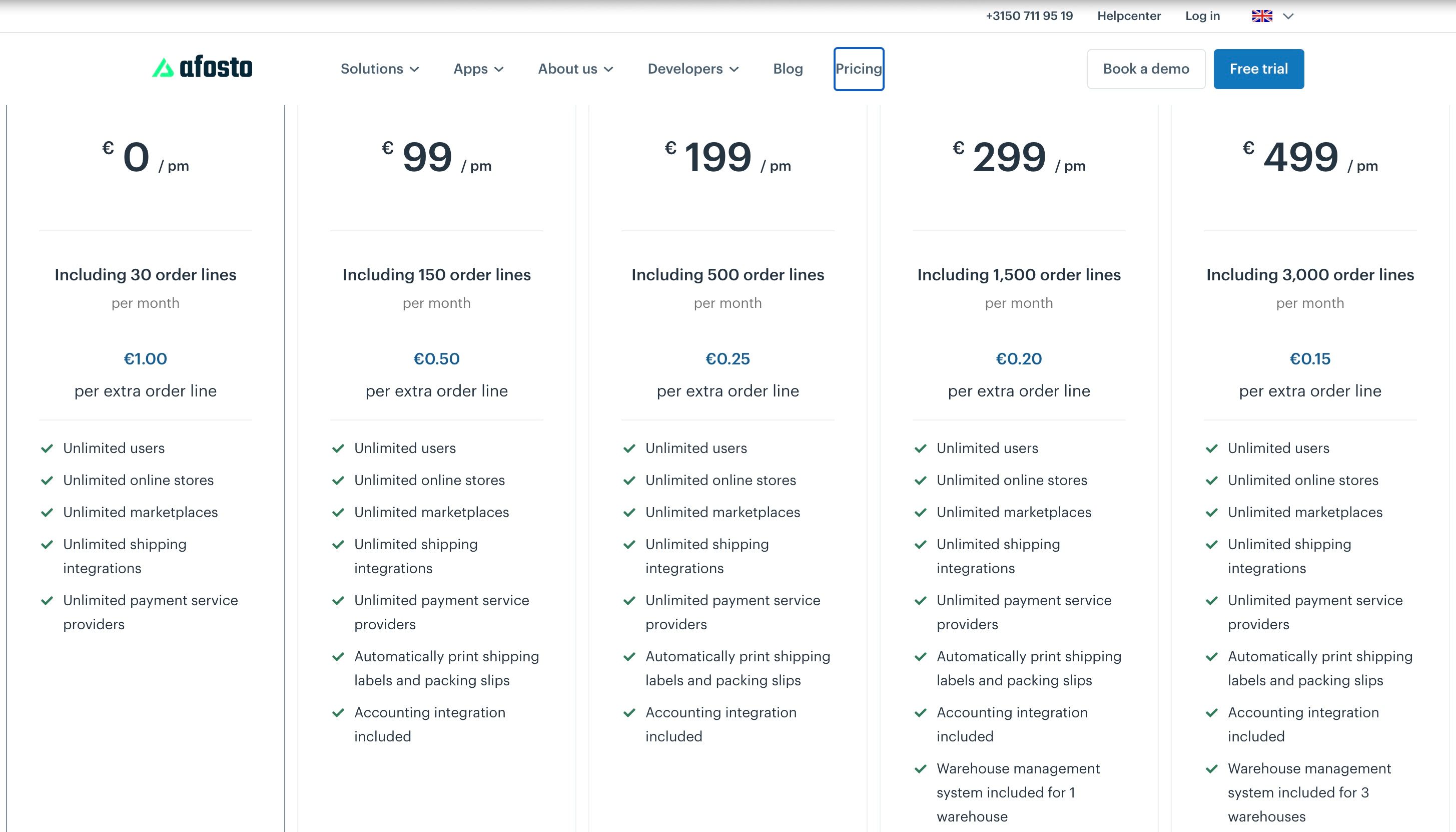The width and height of the screenshot is (1456, 832).
Task: Expand the About us menu
Action: point(575,69)
